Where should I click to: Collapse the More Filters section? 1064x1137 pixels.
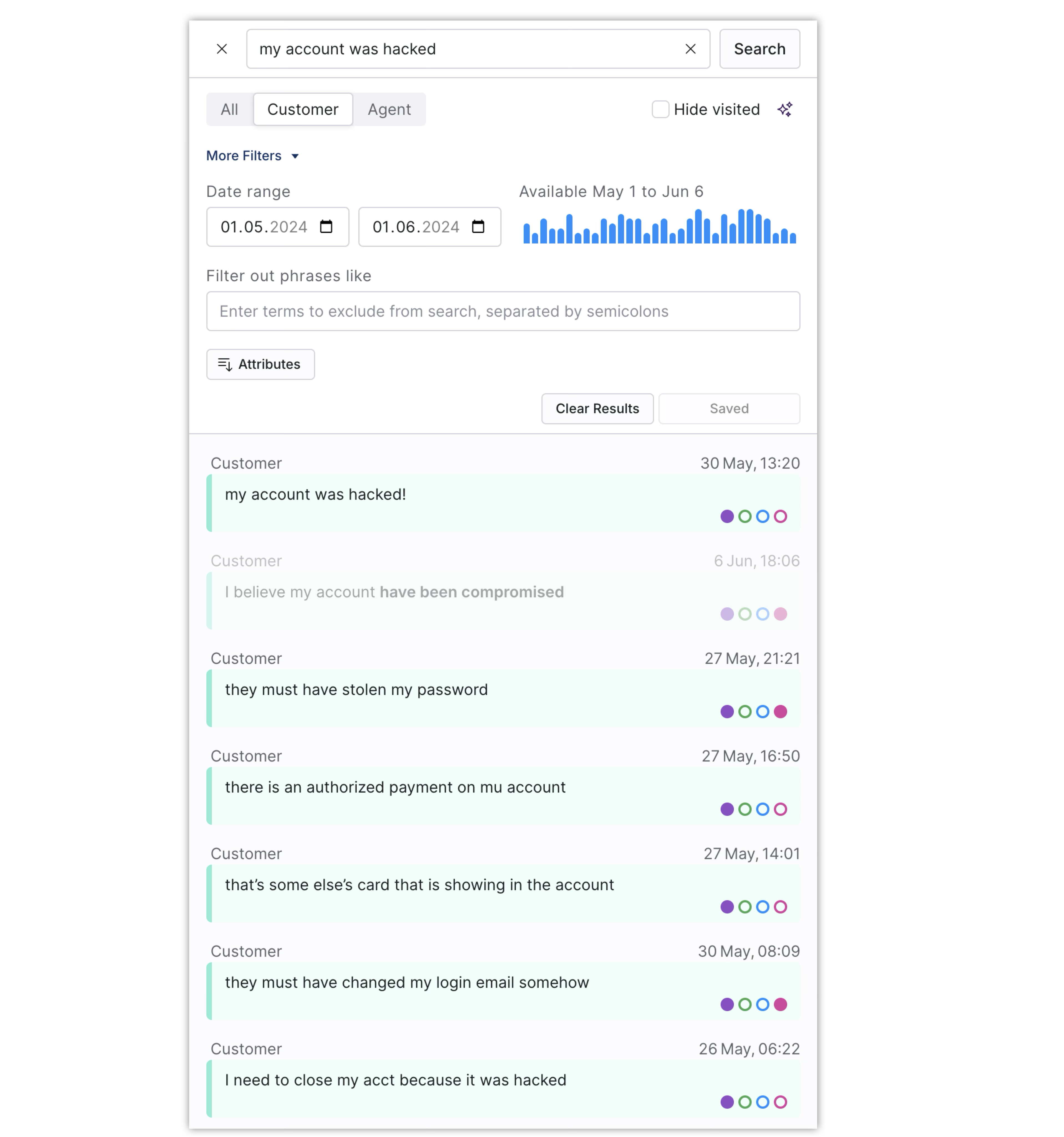(252, 156)
